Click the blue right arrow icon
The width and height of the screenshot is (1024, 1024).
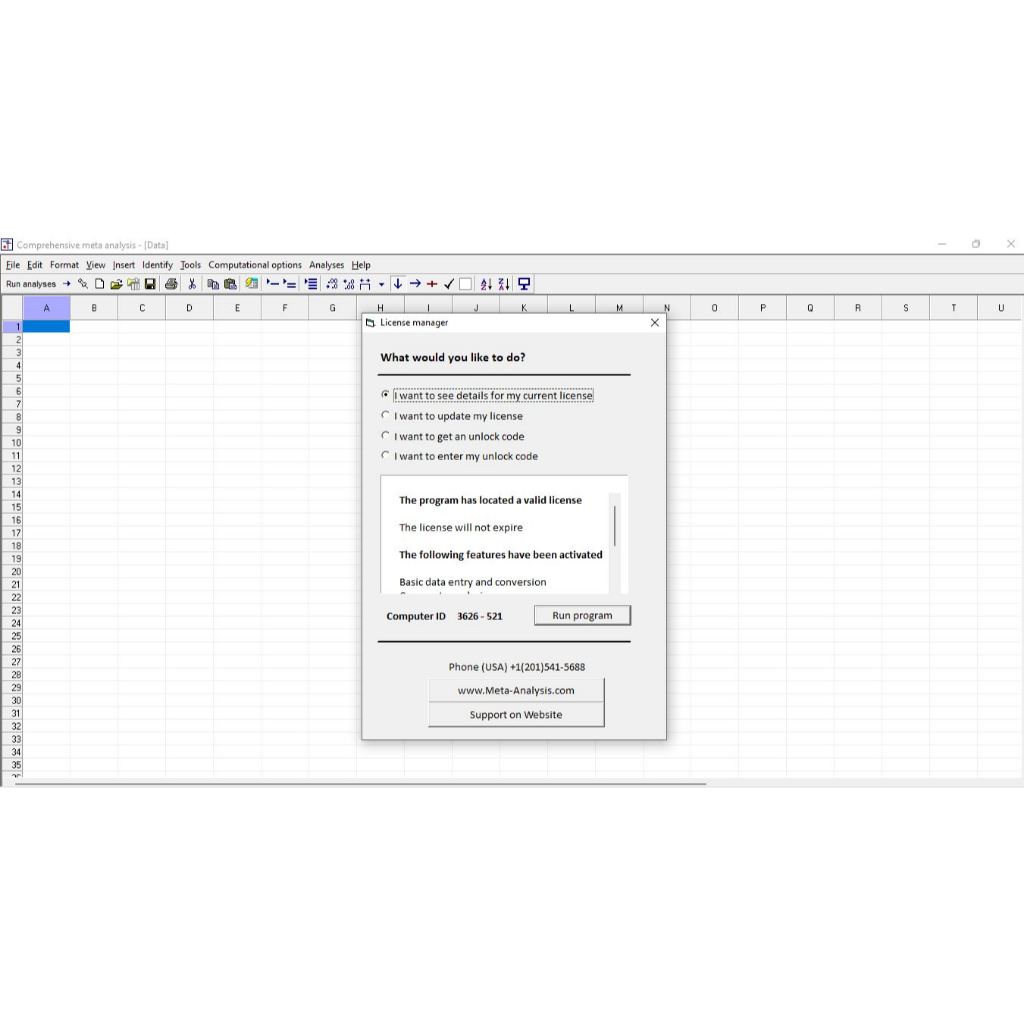(x=415, y=284)
